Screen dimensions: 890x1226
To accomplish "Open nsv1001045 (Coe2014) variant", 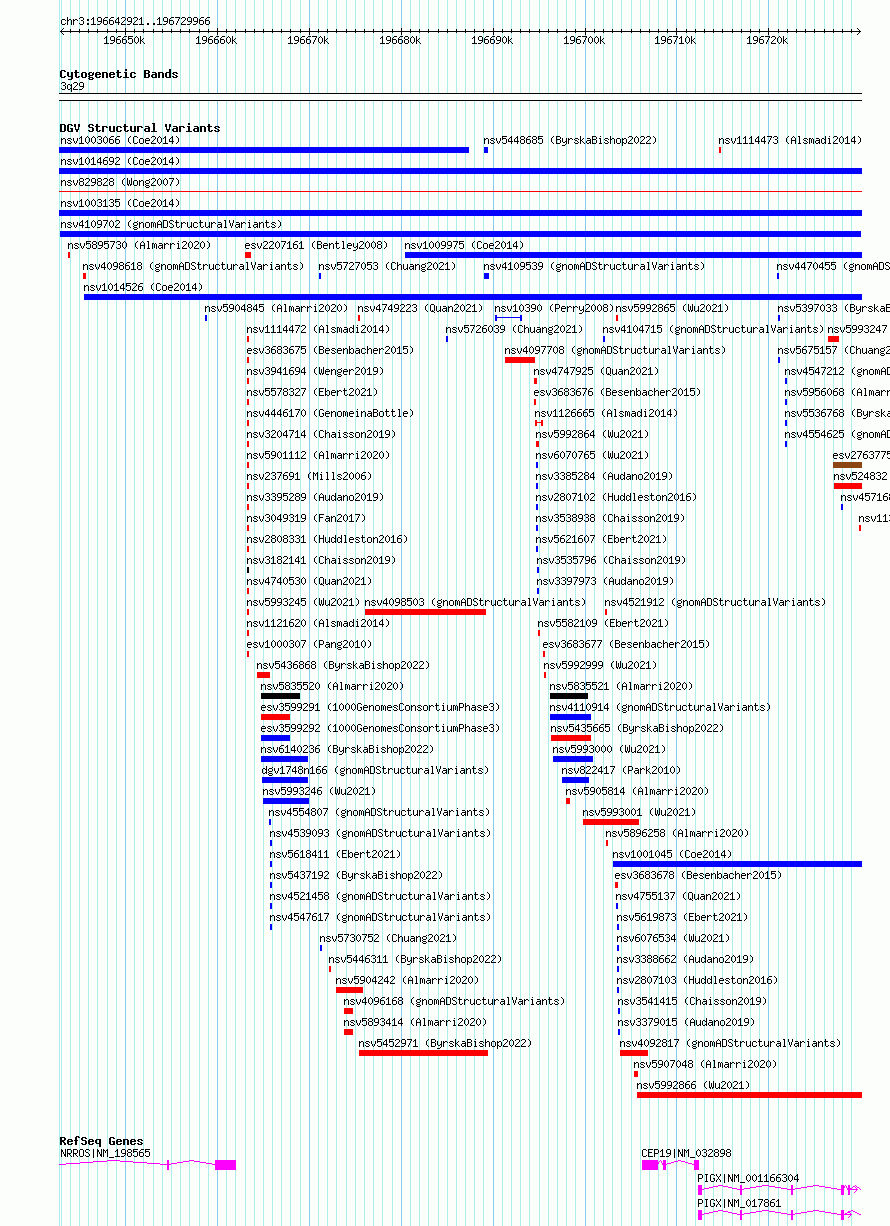I will pyautogui.click(x=672, y=855).
